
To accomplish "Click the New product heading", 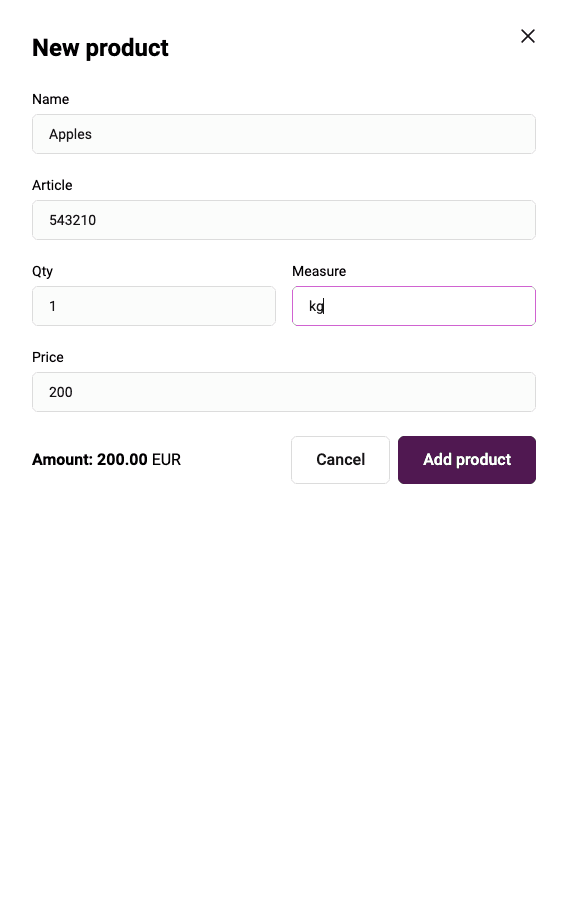I will point(100,48).
